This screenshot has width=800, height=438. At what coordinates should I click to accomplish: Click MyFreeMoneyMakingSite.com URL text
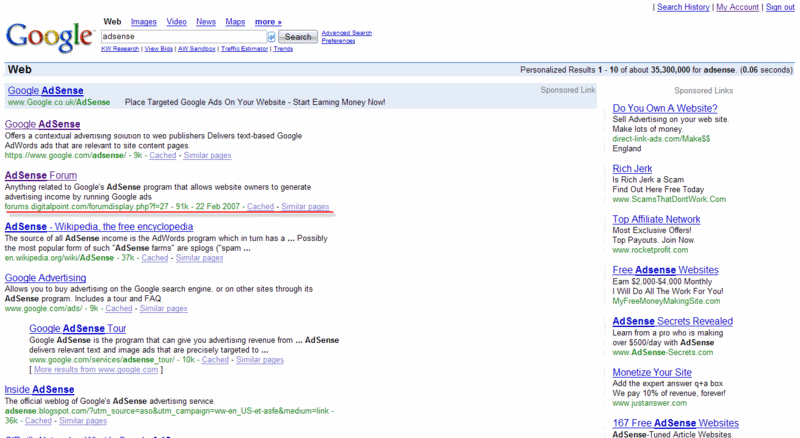tap(666, 301)
